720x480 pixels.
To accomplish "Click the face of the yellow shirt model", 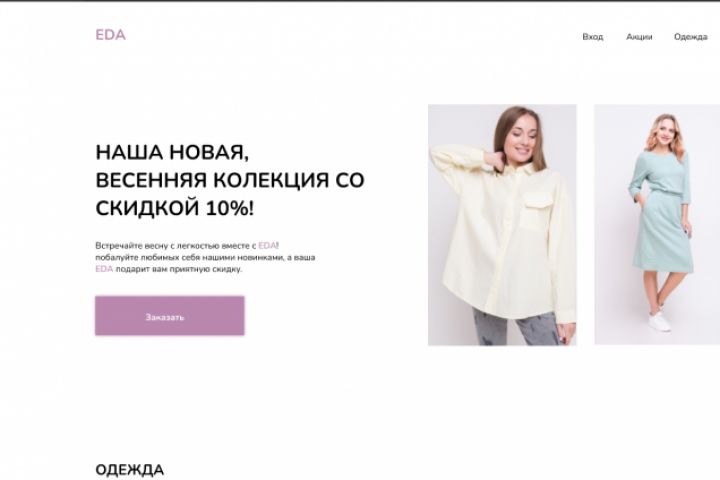I will [x=523, y=136].
